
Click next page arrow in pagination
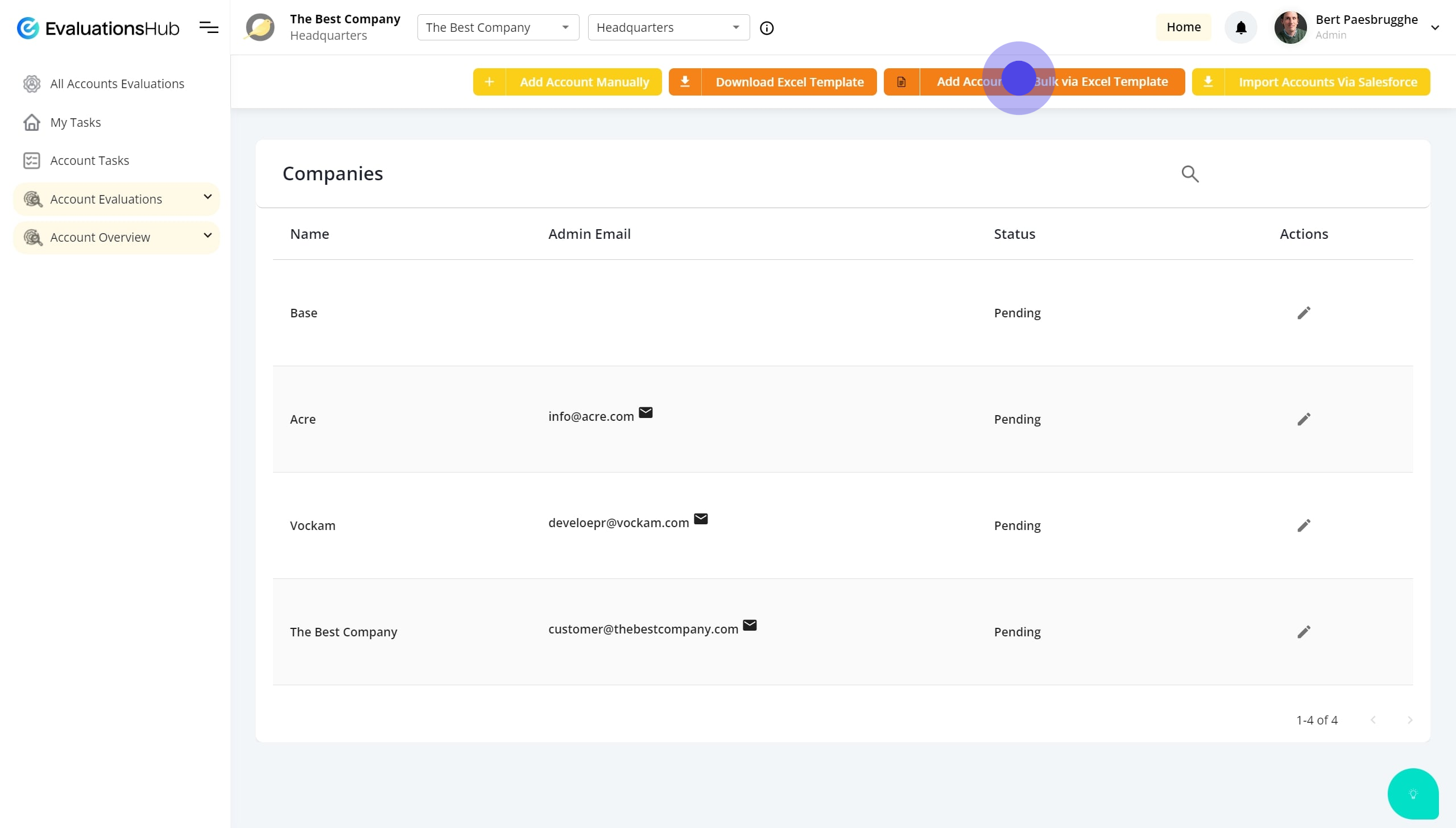(x=1409, y=720)
